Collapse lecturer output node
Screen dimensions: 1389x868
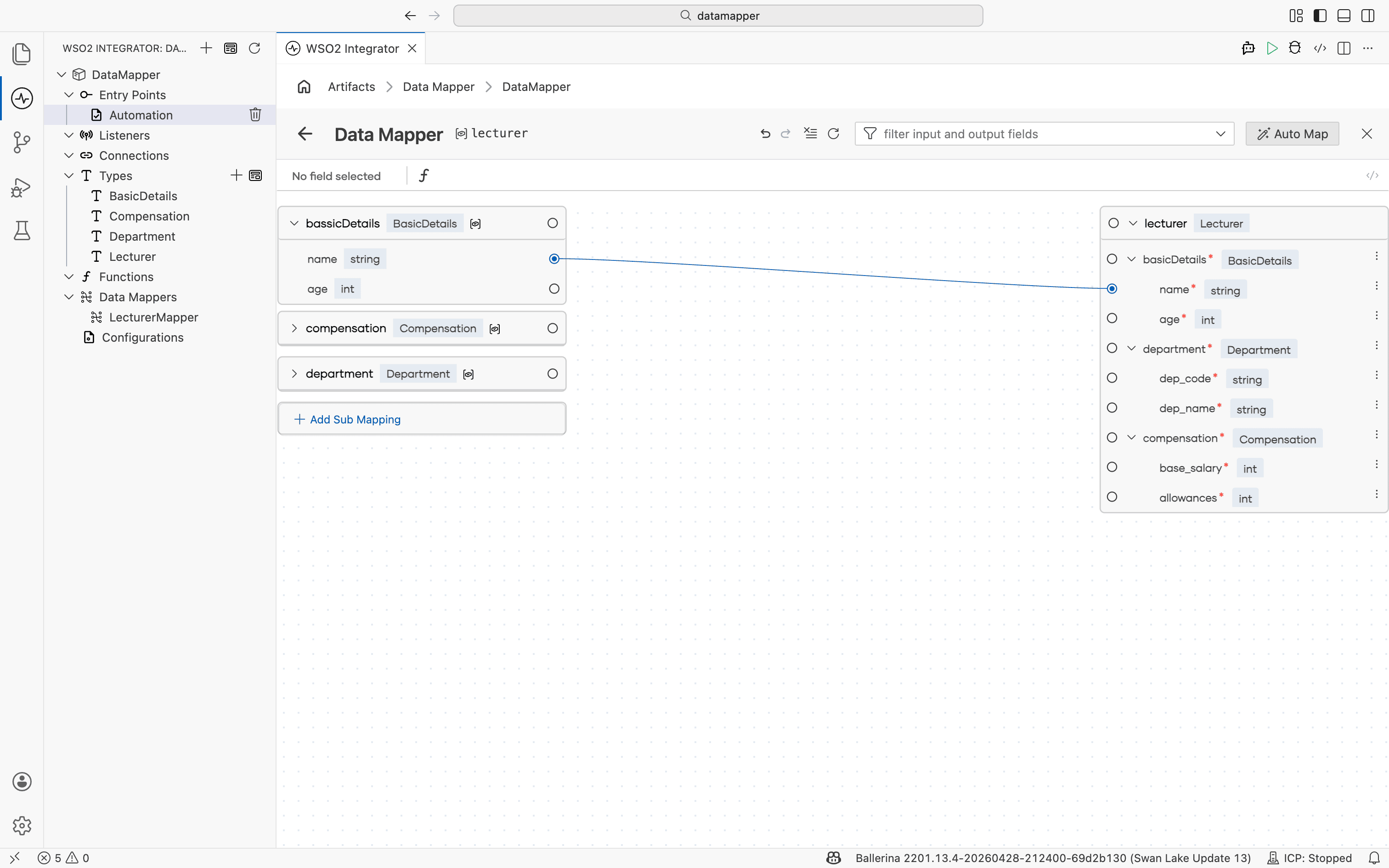1133,223
